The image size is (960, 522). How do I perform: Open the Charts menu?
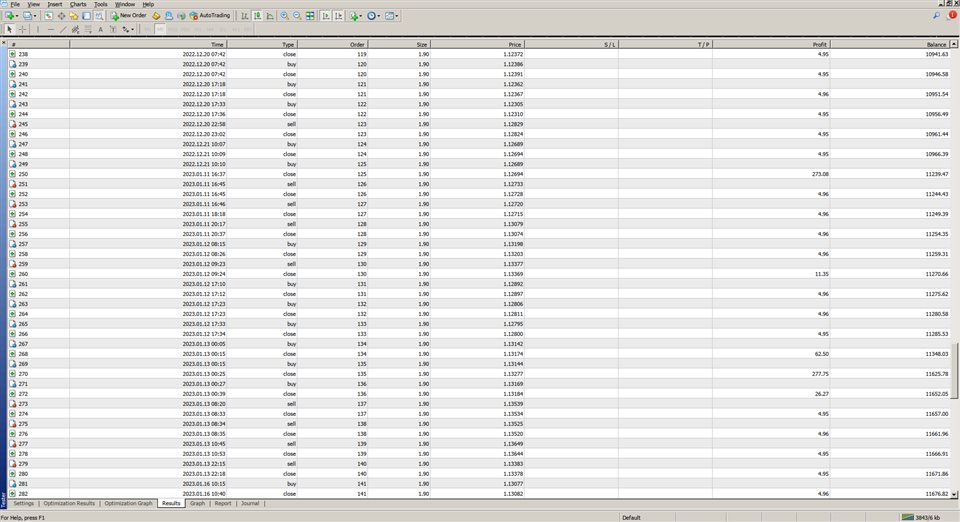[78, 4]
